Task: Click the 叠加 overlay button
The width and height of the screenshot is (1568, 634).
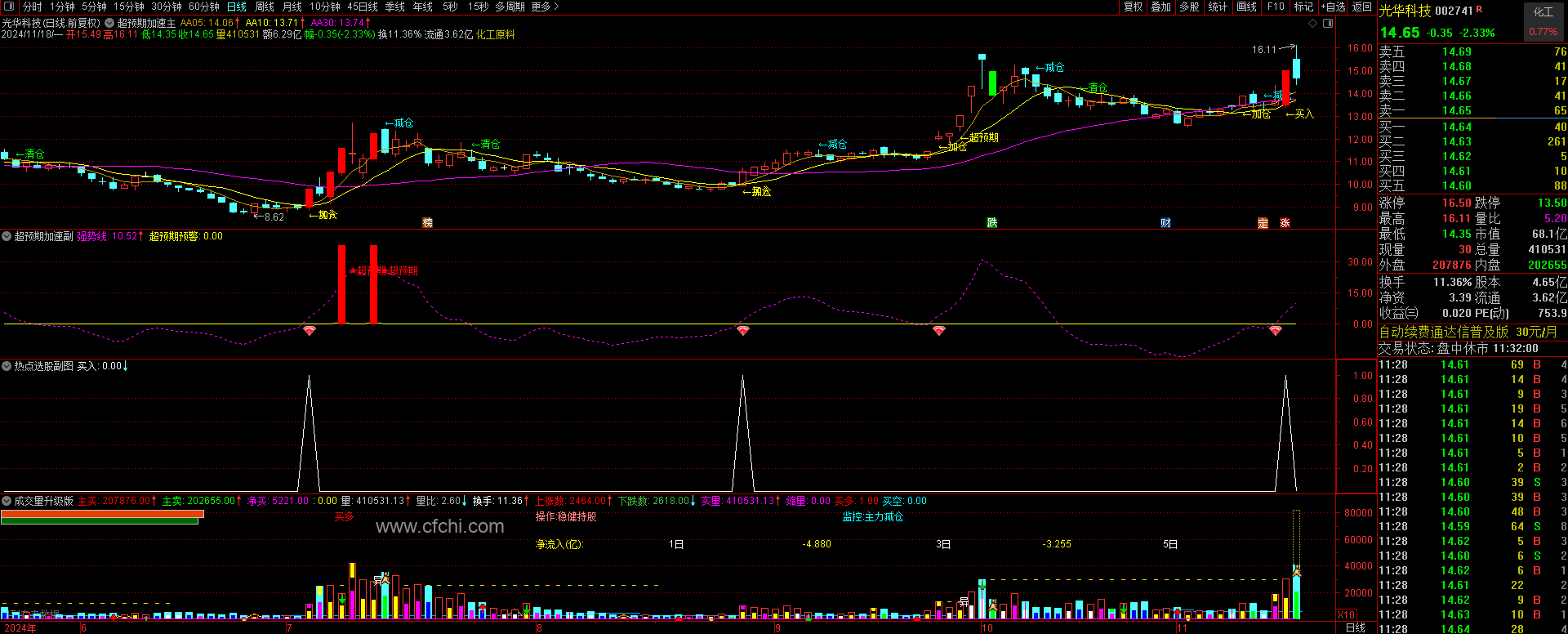Action: (1161, 7)
